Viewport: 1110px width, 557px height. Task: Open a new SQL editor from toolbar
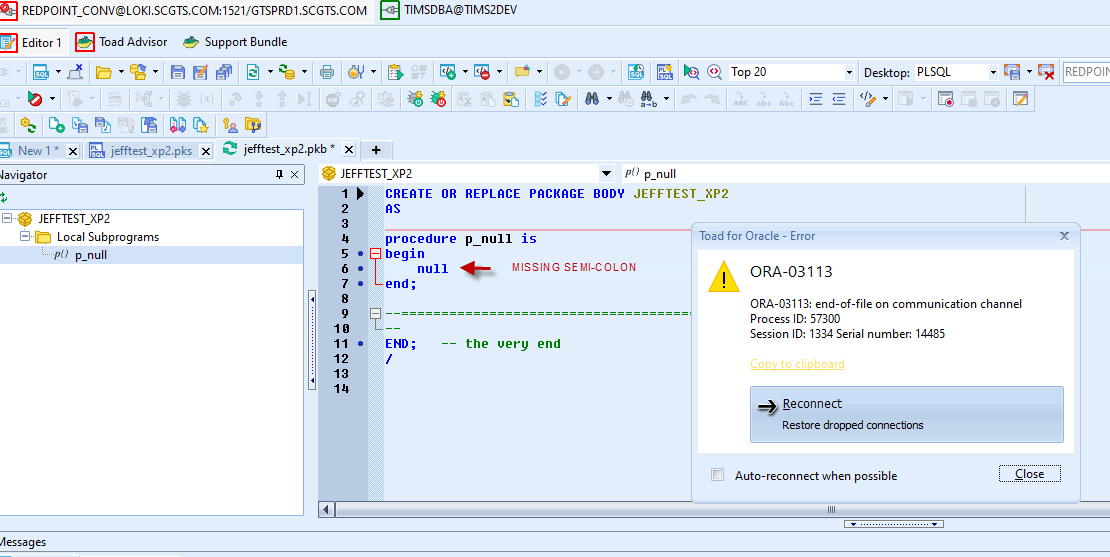[x=41, y=72]
